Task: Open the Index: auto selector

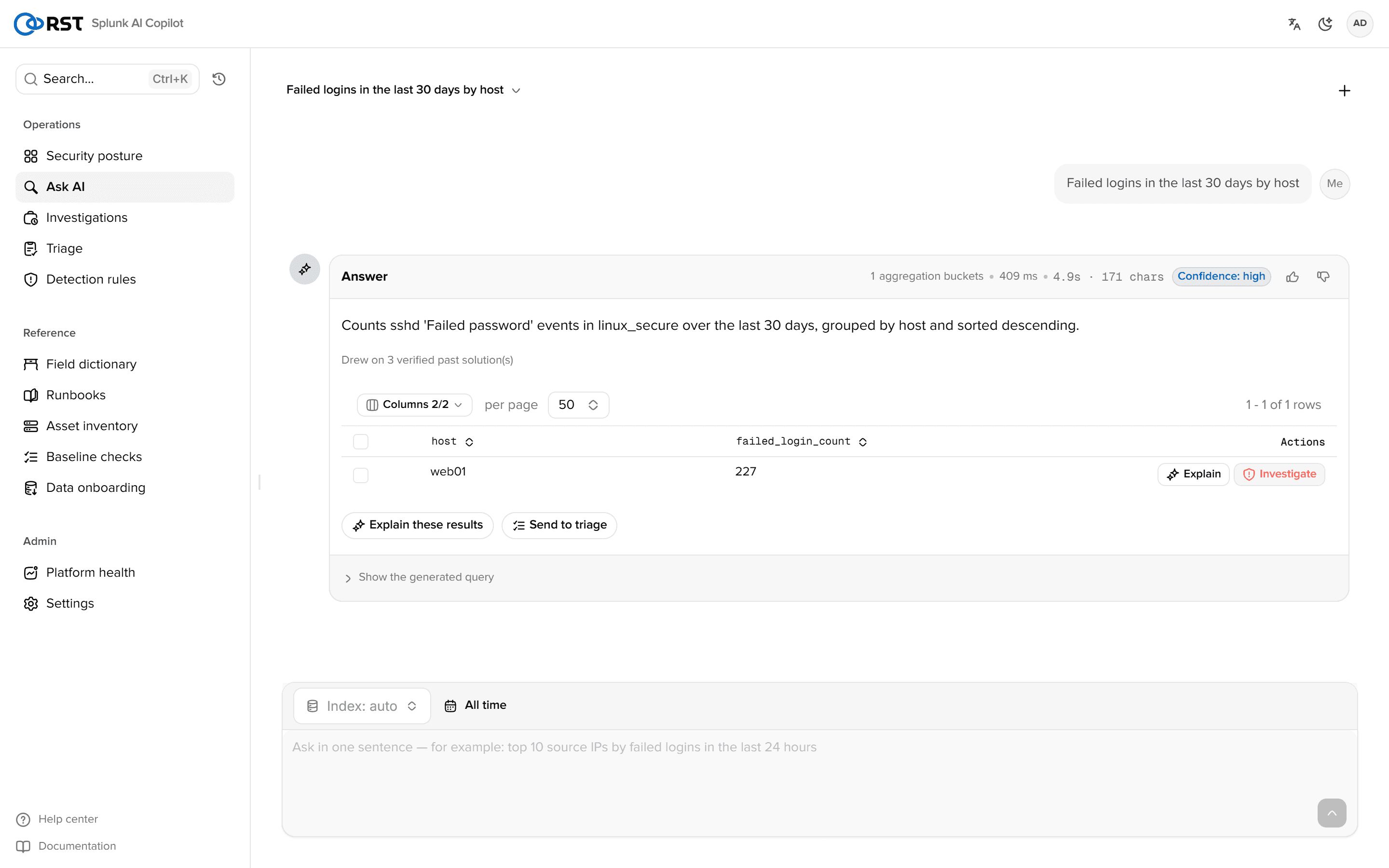Action: [362, 706]
